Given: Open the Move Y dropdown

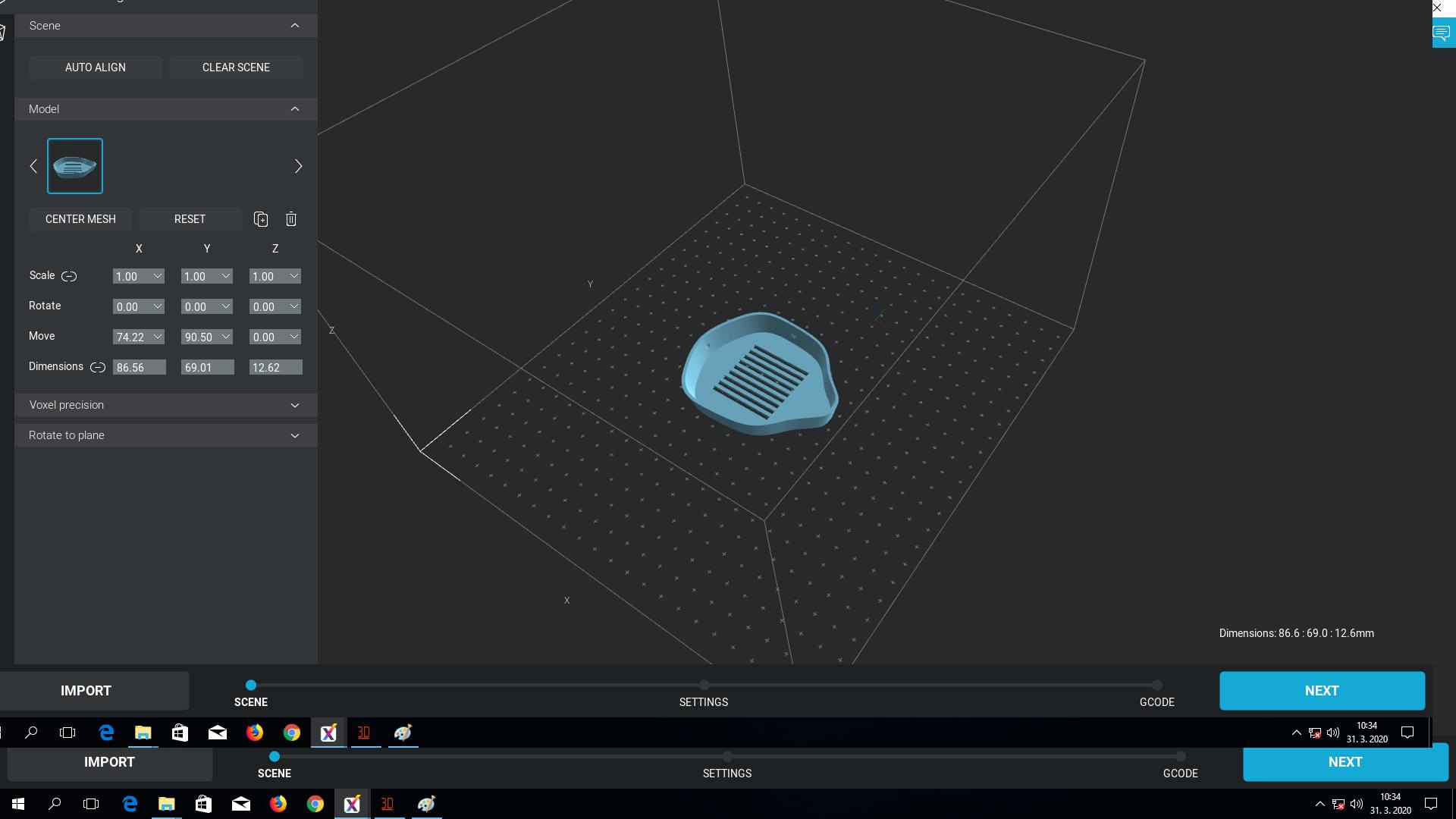Looking at the screenshot, I should (x=226, y=337).
